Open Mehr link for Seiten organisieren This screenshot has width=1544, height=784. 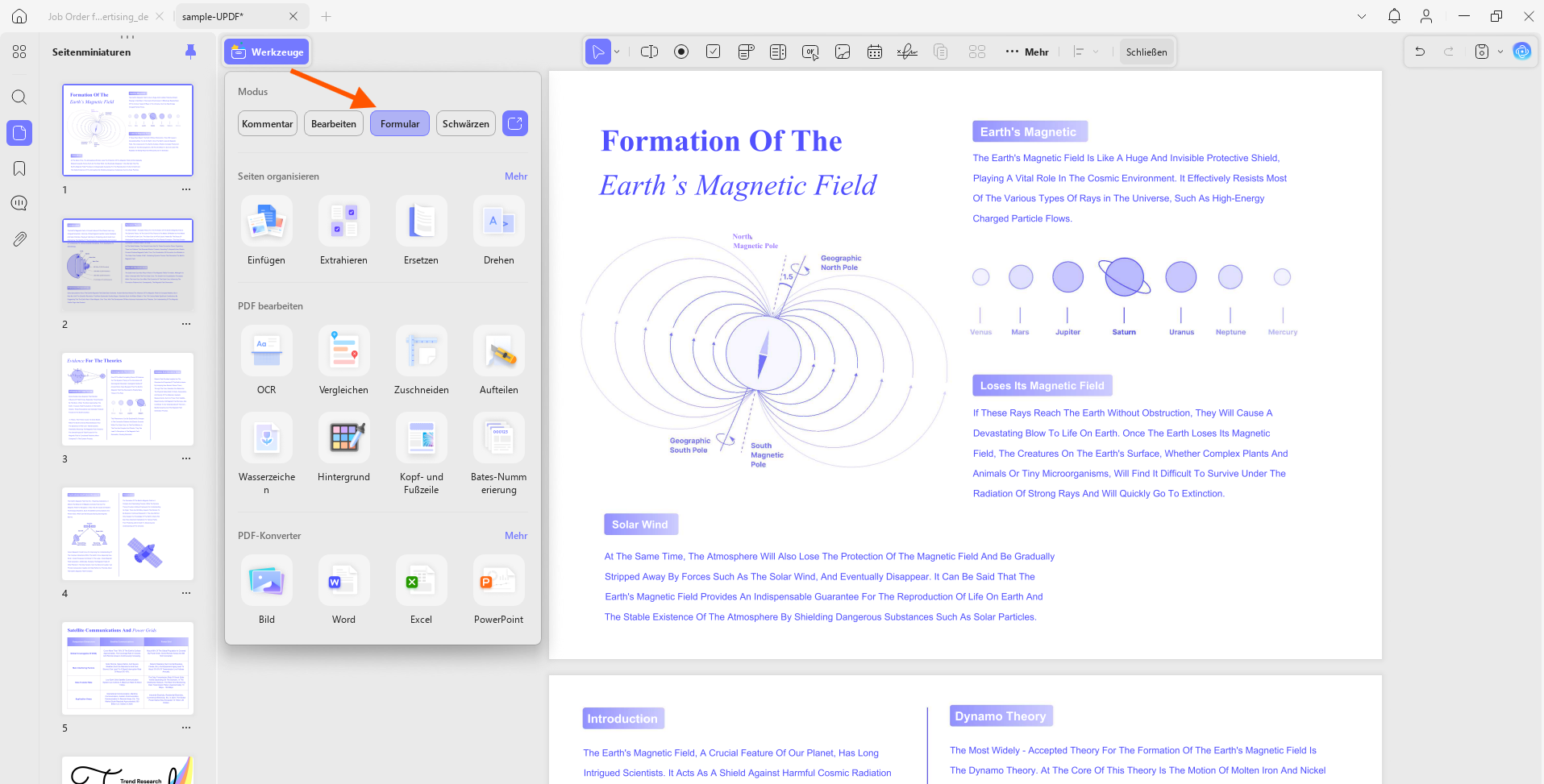pyautogui.click(x=516, y=176)
